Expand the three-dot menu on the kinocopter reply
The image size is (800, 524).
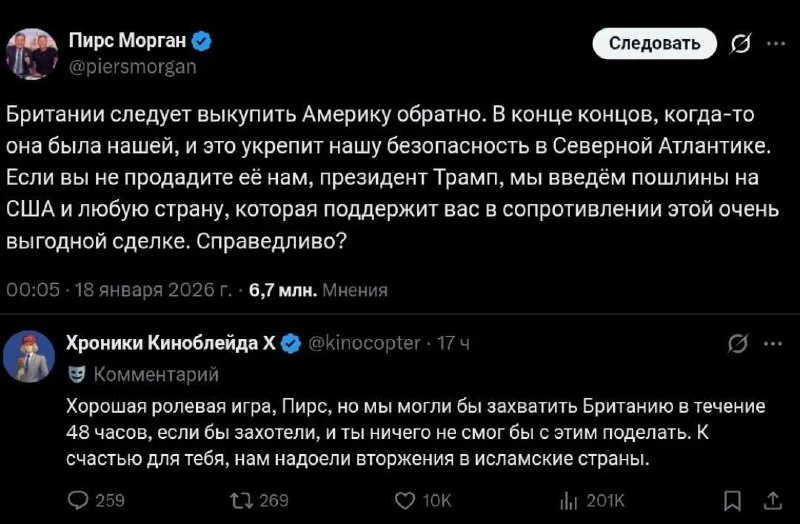pyautogui.click(x=775, y=343)
